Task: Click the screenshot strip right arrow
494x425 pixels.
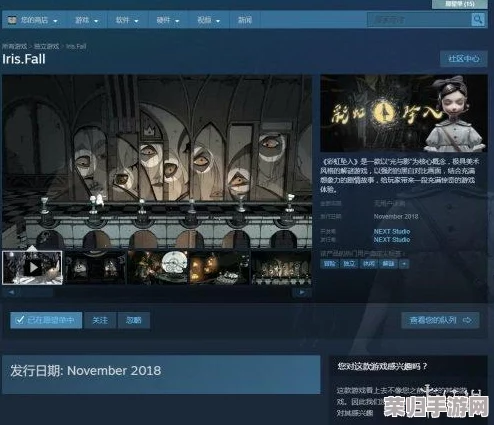Action: coord(302,292)
